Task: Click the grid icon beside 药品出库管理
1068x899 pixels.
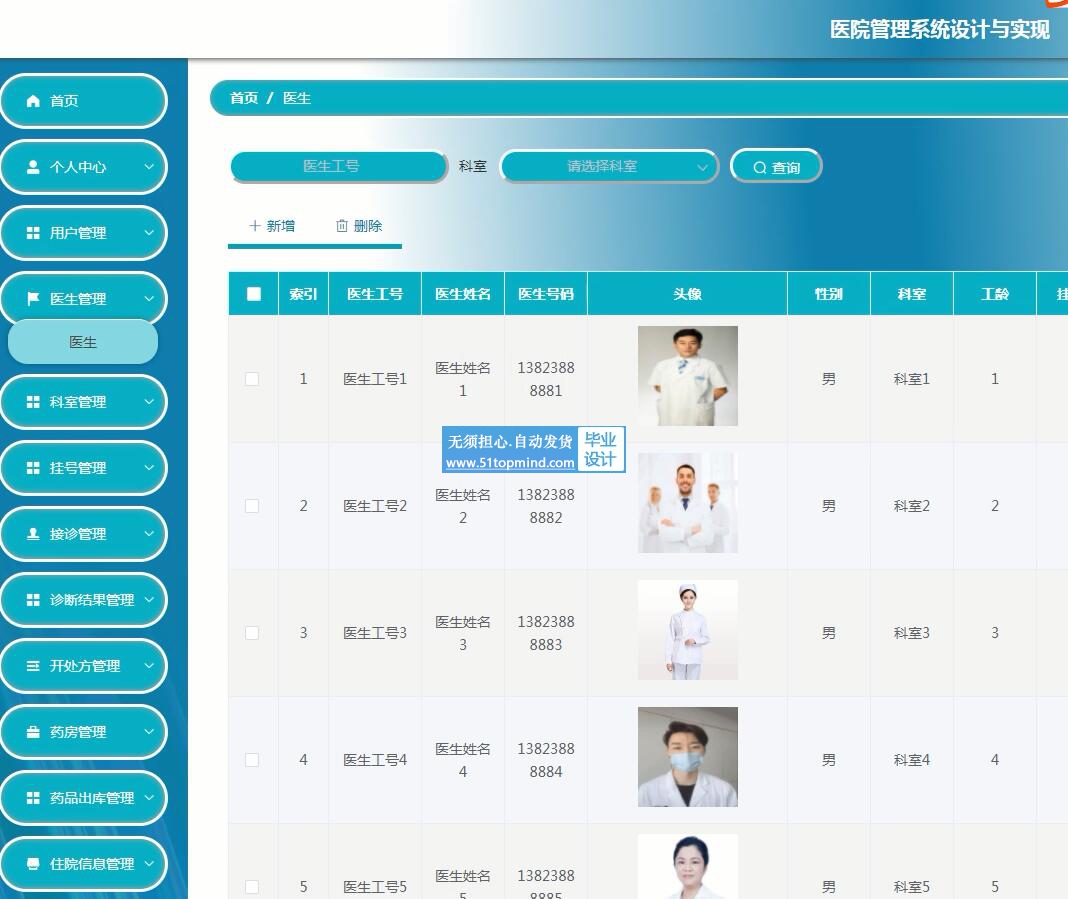Action: pos(33,798)
